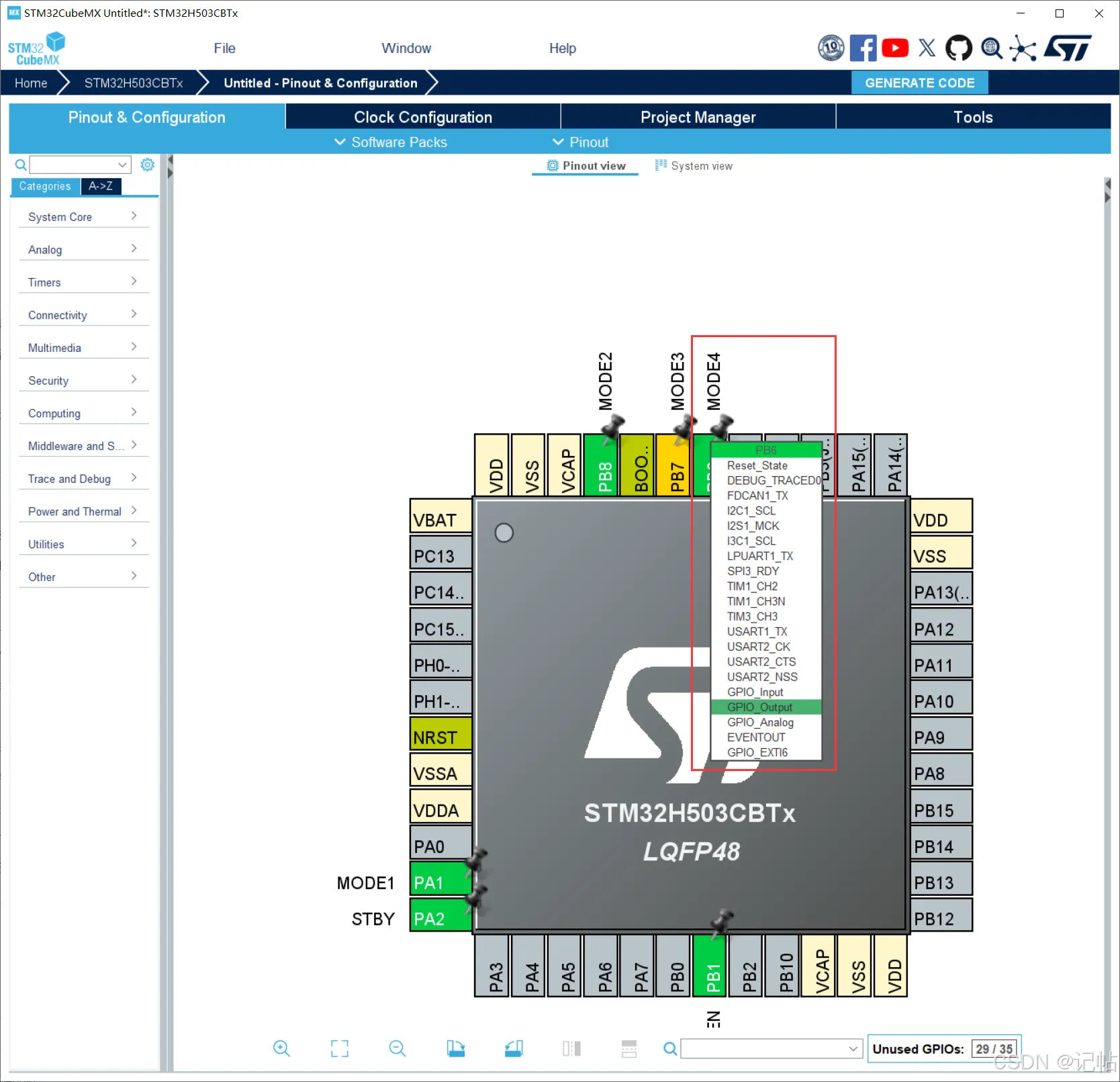This screenshot has width=1120, height=1082.
Task: Choose USART1_TX function for PB6
Action: tap(766, 631)
